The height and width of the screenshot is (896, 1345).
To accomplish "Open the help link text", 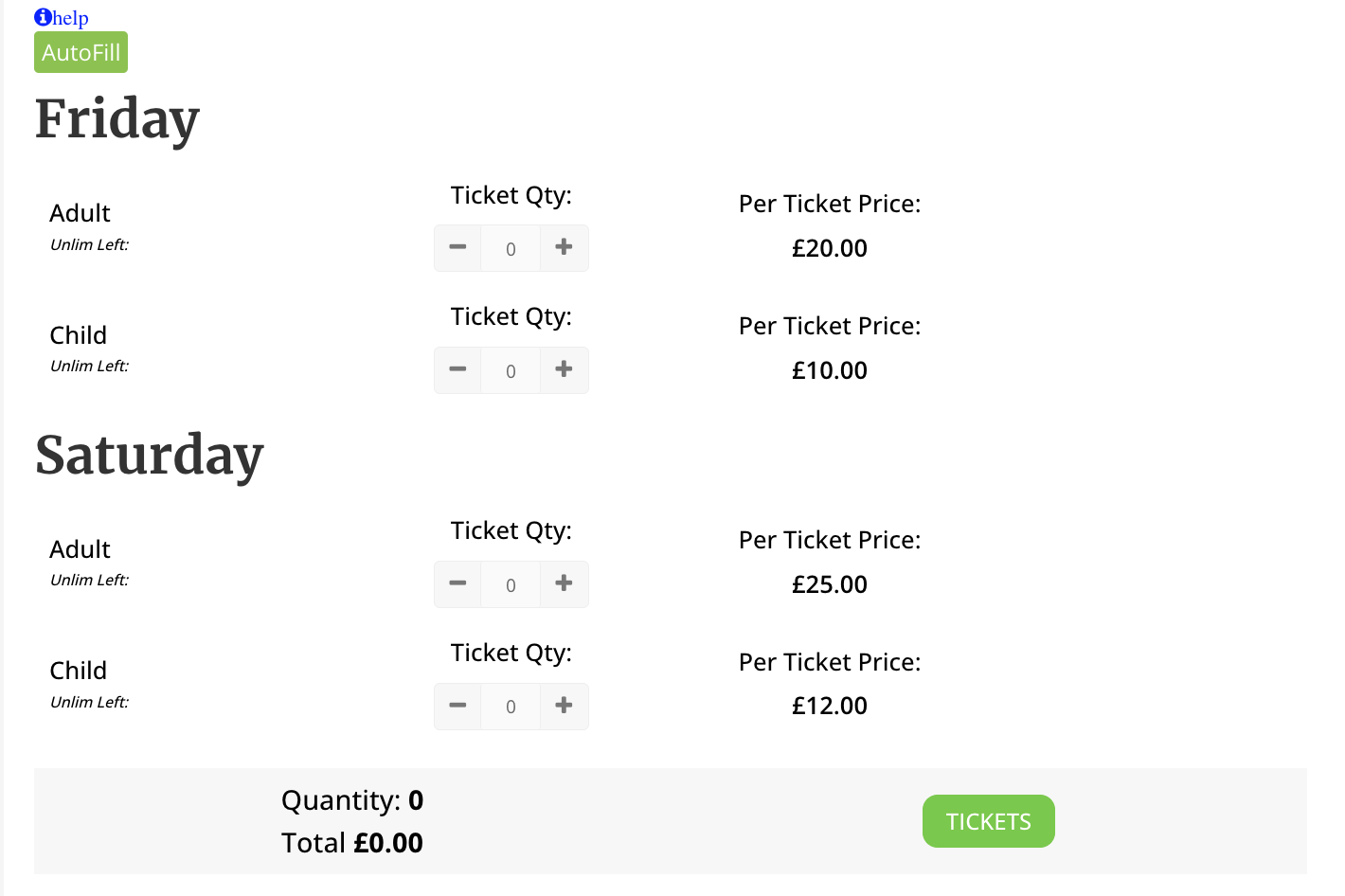I will 71,18.
